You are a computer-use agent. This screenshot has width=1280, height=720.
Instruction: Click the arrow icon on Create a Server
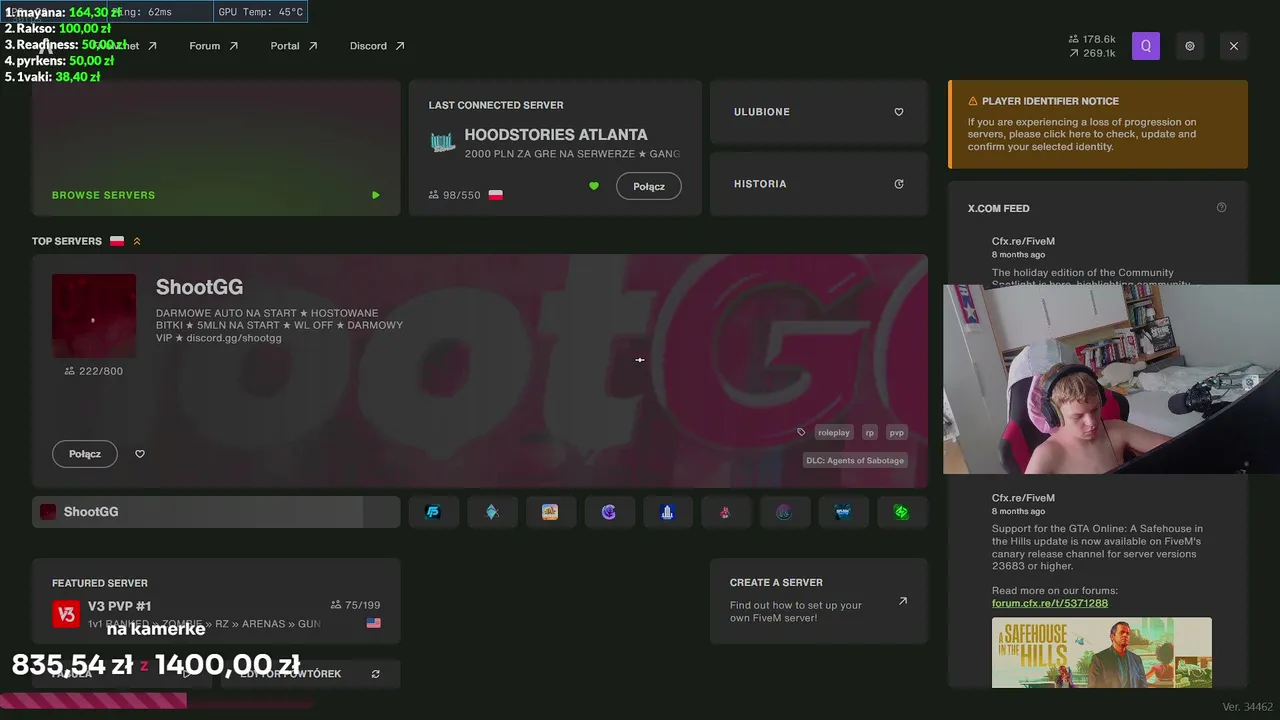coord(902,601)
